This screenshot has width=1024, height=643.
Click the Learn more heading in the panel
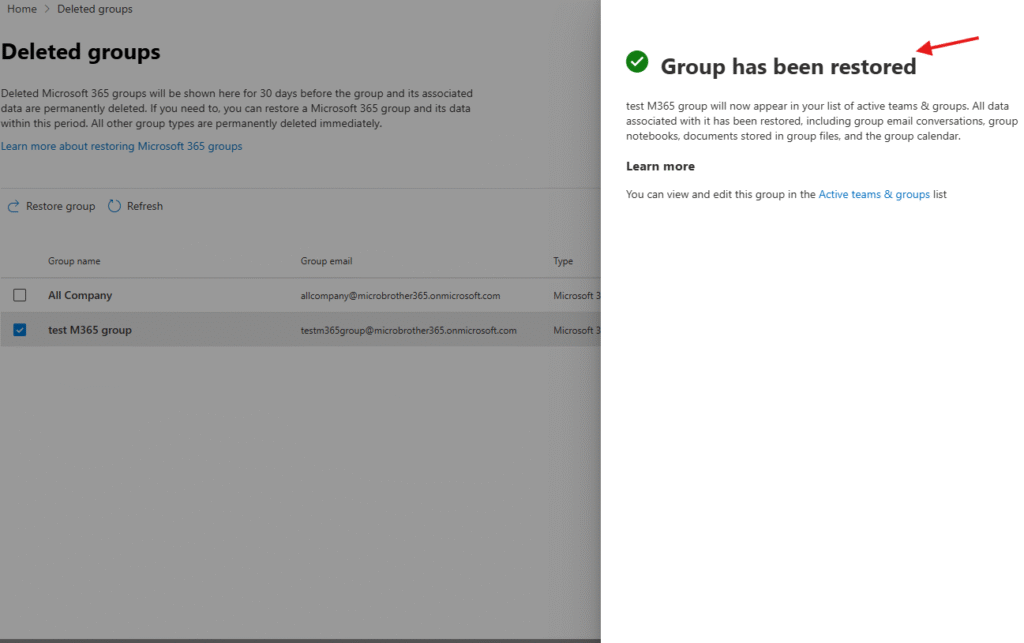660,166
